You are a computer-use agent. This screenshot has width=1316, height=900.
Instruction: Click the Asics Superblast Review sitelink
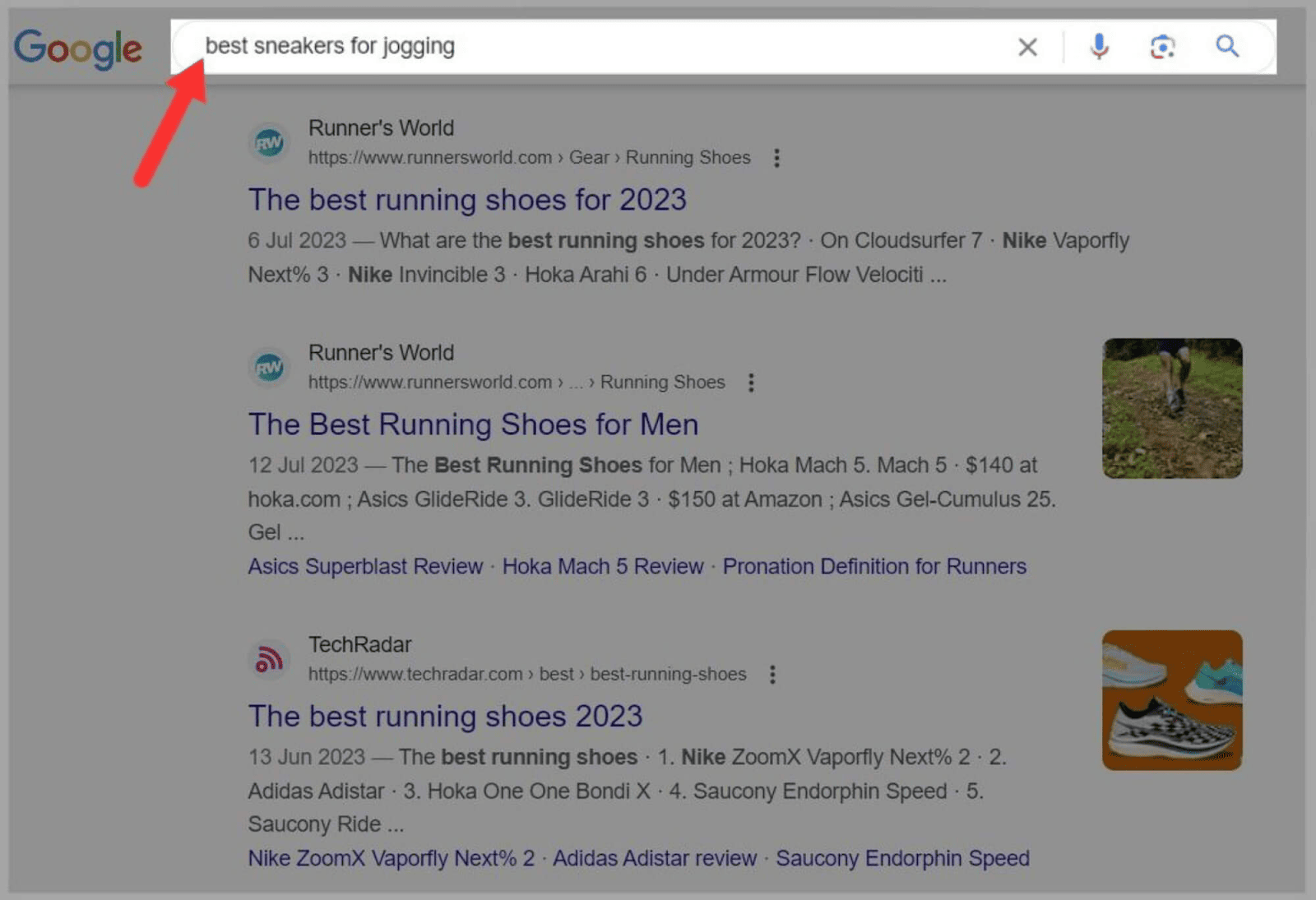pos(365,566)
